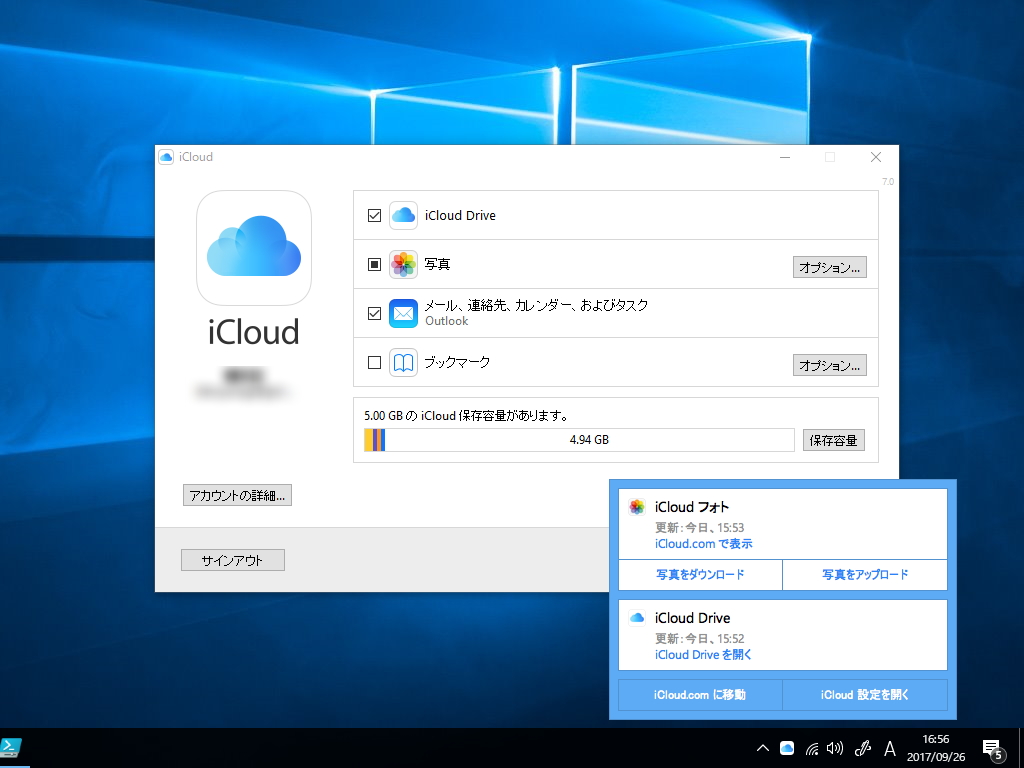Viewport: 1024px width, 768px height.
Task: Uncheck the iCloud Drive checkbox
Action: tap(375, 215)
